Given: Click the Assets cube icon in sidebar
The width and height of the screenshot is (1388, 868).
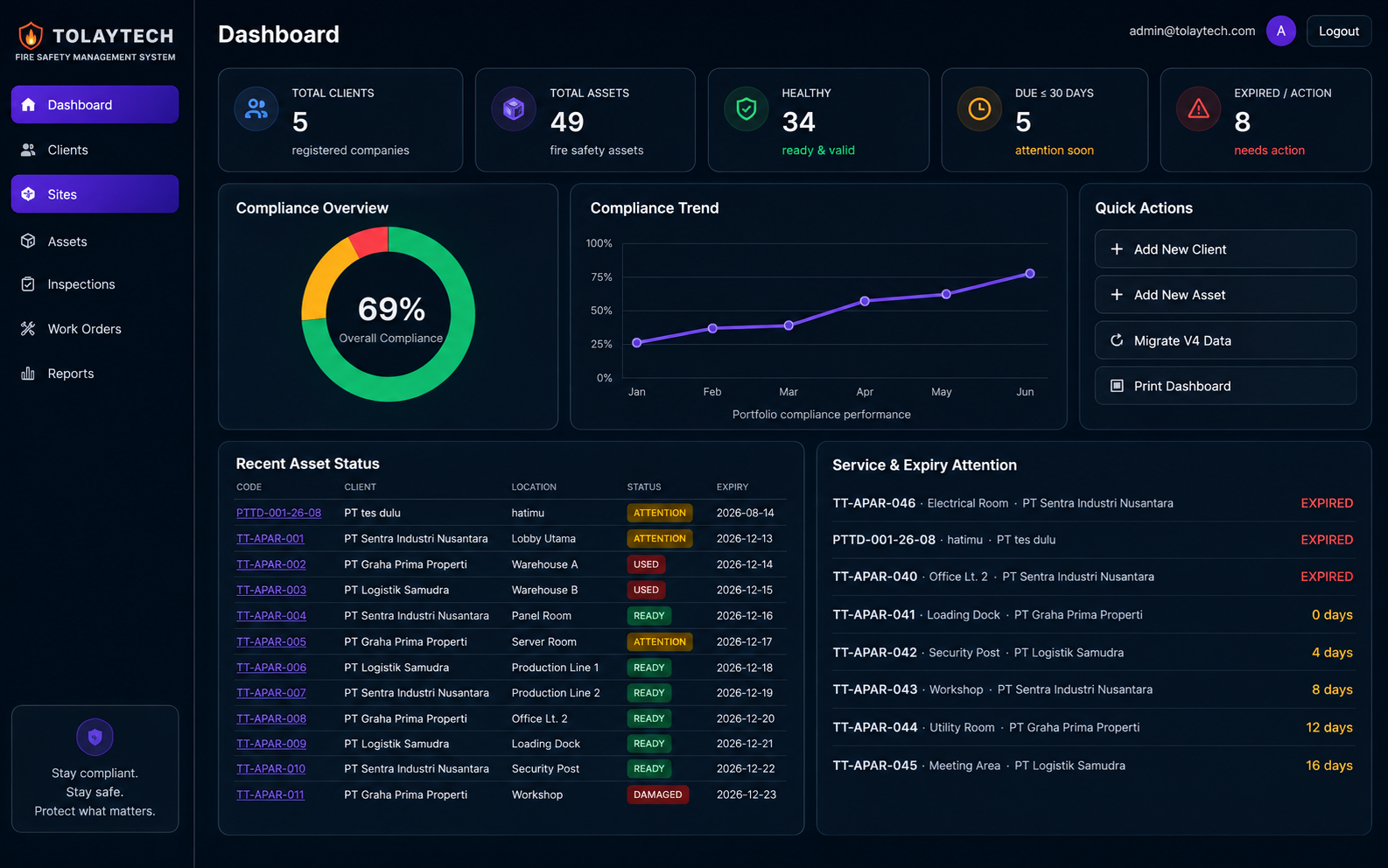Looking at the screenshot, I should pyautogui.click(x=28, y=241).
